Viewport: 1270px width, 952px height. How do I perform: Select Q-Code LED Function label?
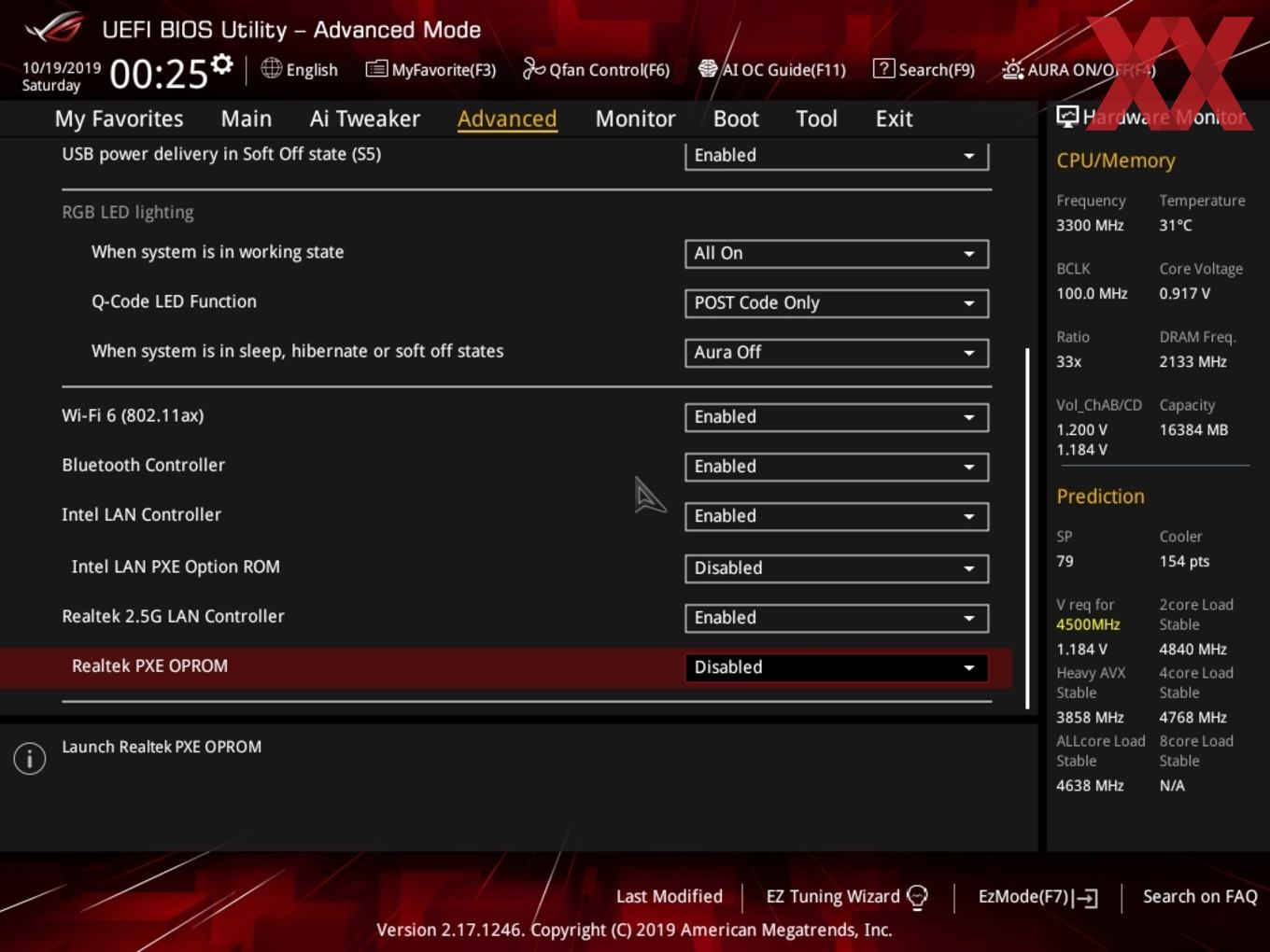click(x=174, y=301)
